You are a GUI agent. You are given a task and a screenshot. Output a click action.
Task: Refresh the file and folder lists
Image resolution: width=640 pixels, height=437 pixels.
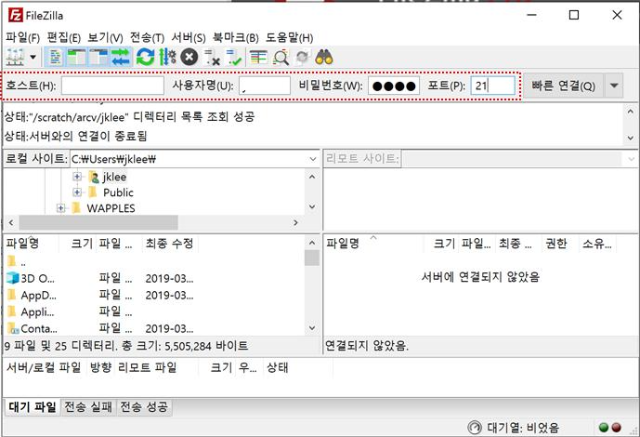pyautogui.click(x=145, y=57)
